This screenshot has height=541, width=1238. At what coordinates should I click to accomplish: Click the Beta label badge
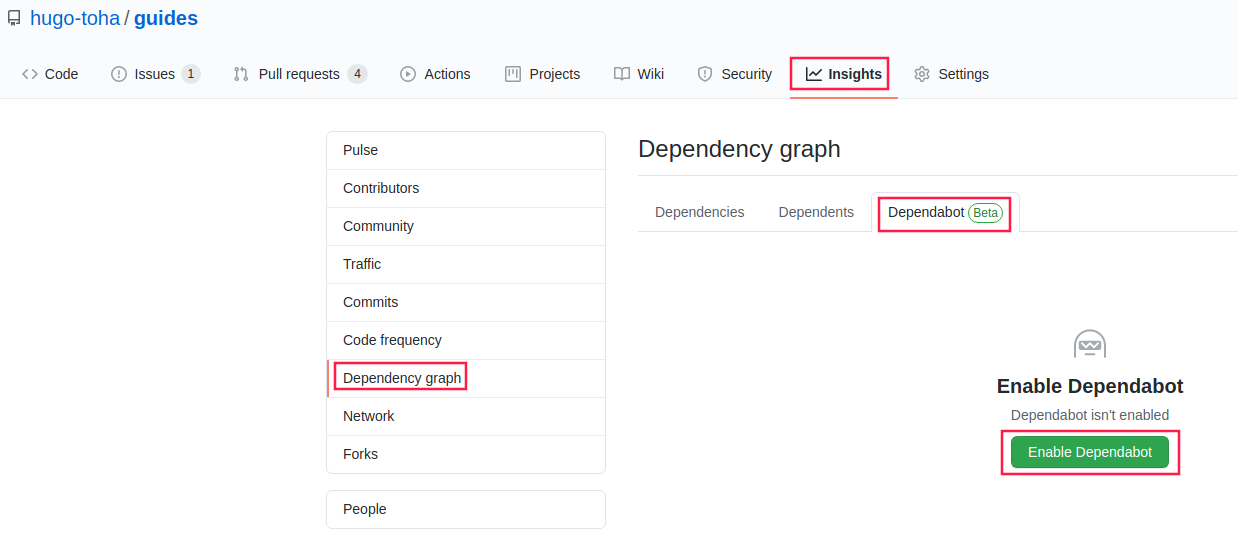click(986, 212)
